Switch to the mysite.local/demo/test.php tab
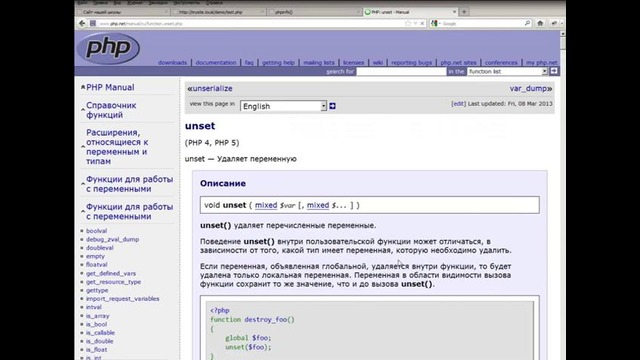Screen dimensions: 640x360 (218, 12)
